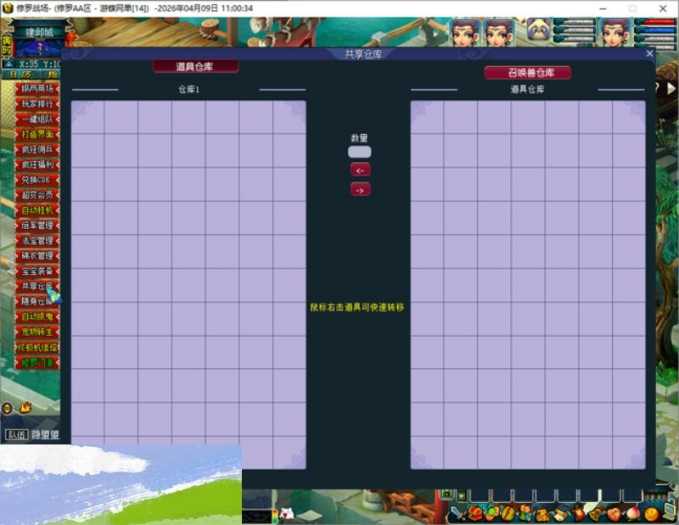Screen dimensions: 679x525
Task: Click the phone icon at bottom right
Action: tap(670, 511)
